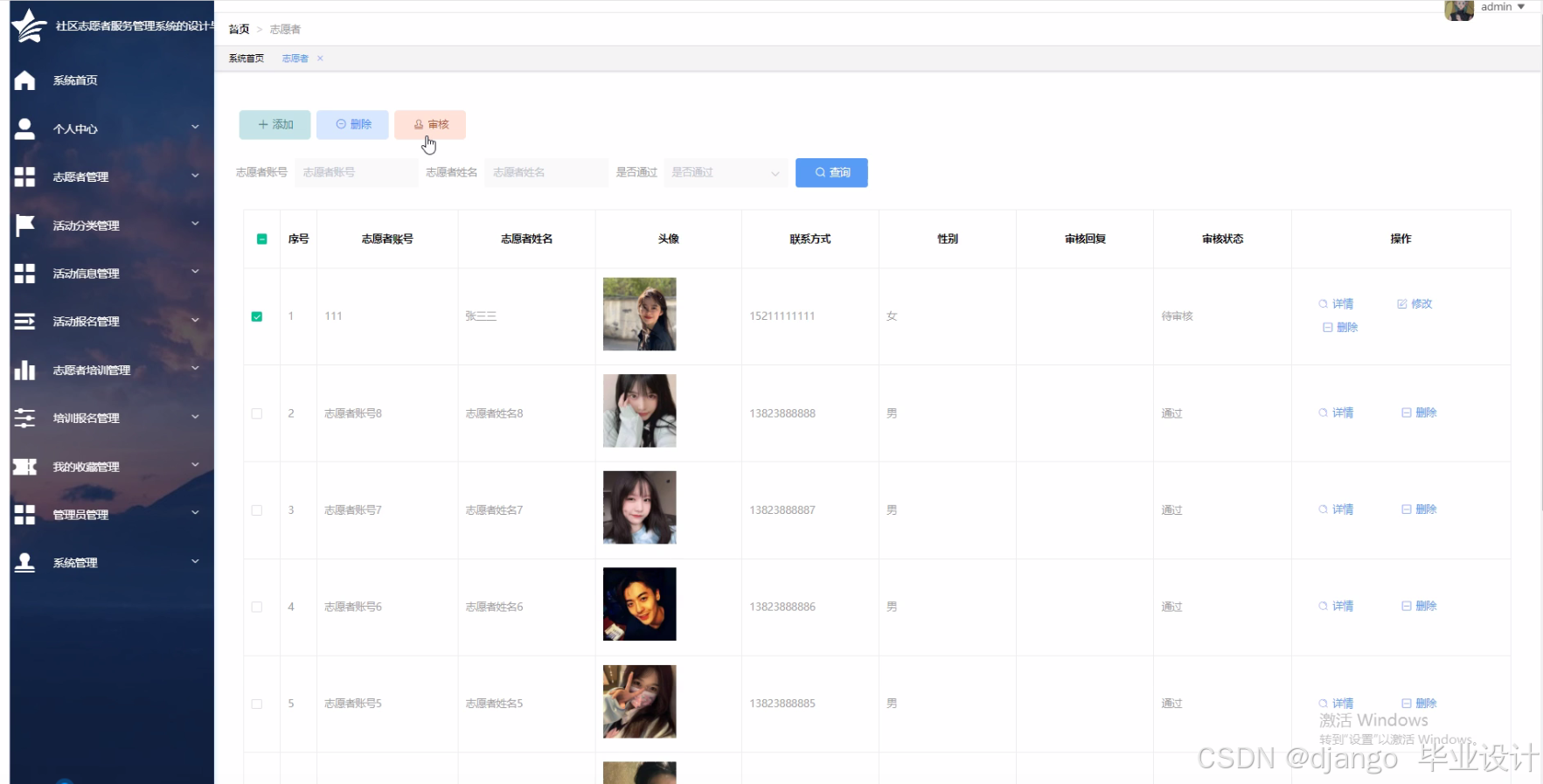Open the avatar photo of 张三三
Screen dimensions: 1543x784
click(640, 315)
